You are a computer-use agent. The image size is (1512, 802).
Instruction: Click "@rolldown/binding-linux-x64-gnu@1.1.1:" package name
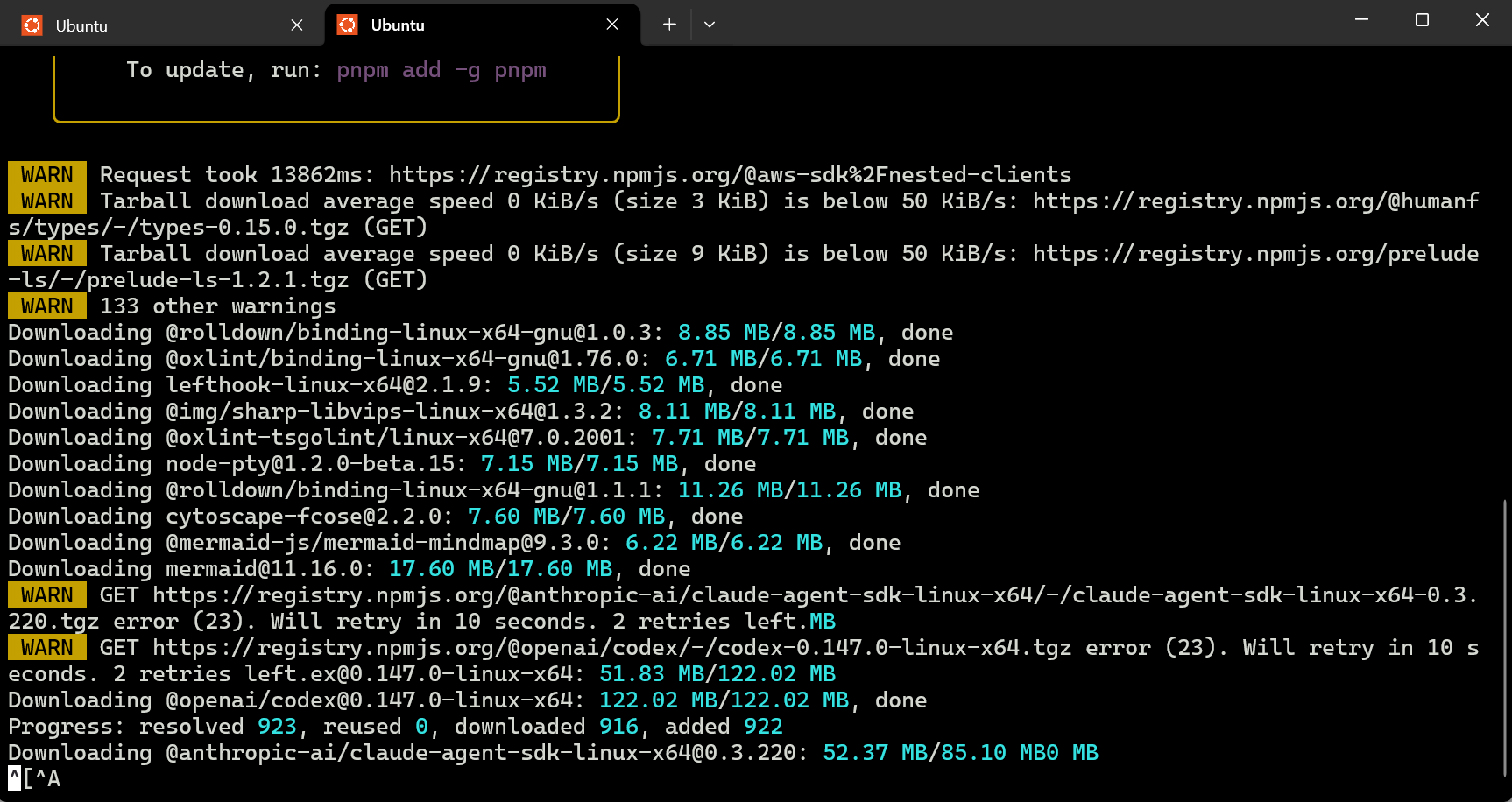coord(415,490)
